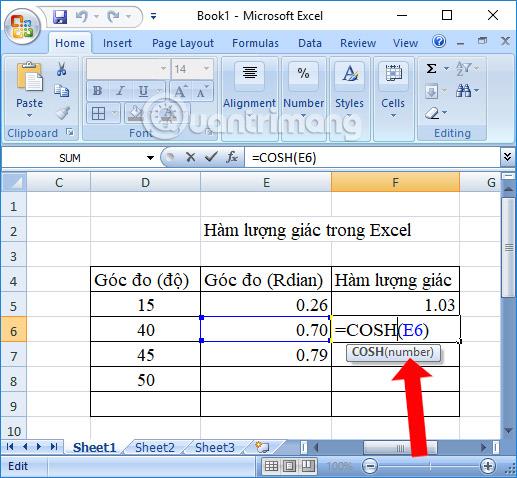517x478 pixels.
Task: Open the Name Box dropdown arrow
Action: (x=150, y=158)
